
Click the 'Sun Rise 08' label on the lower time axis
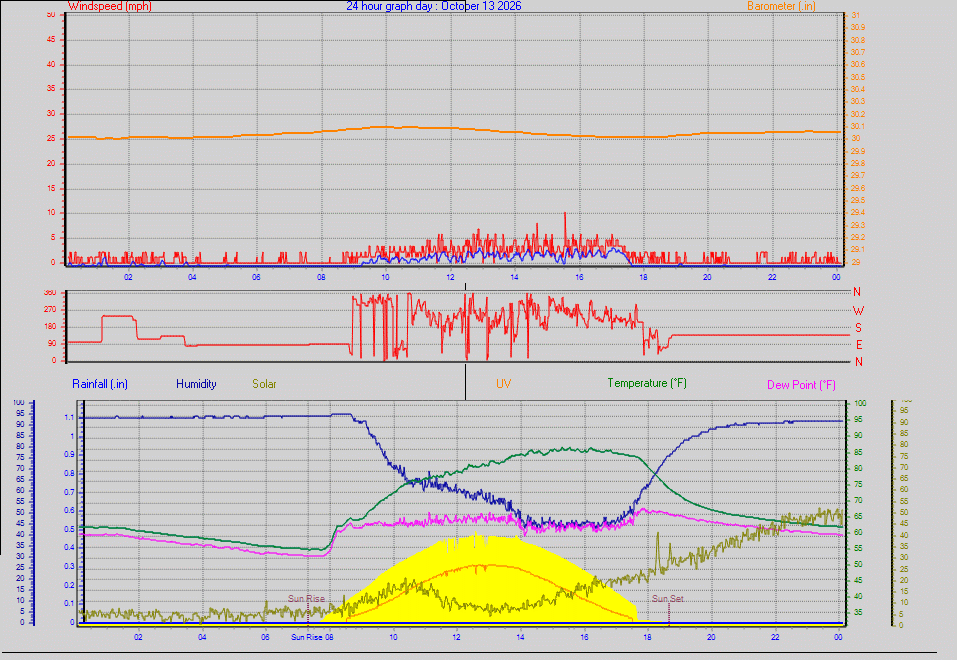[x=312, y=637]
